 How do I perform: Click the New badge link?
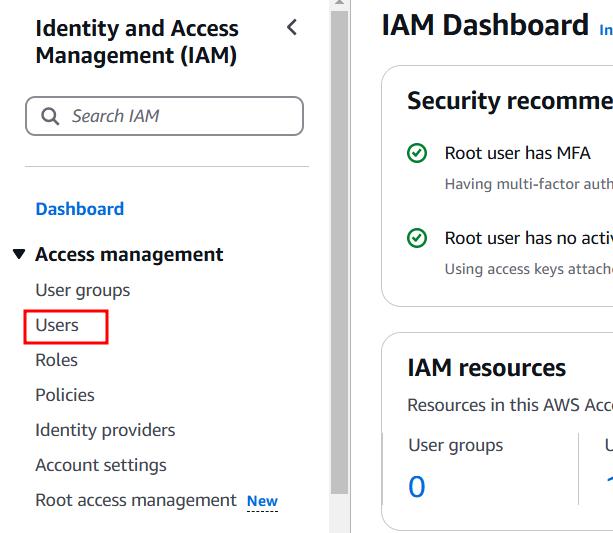coord(262,501)
